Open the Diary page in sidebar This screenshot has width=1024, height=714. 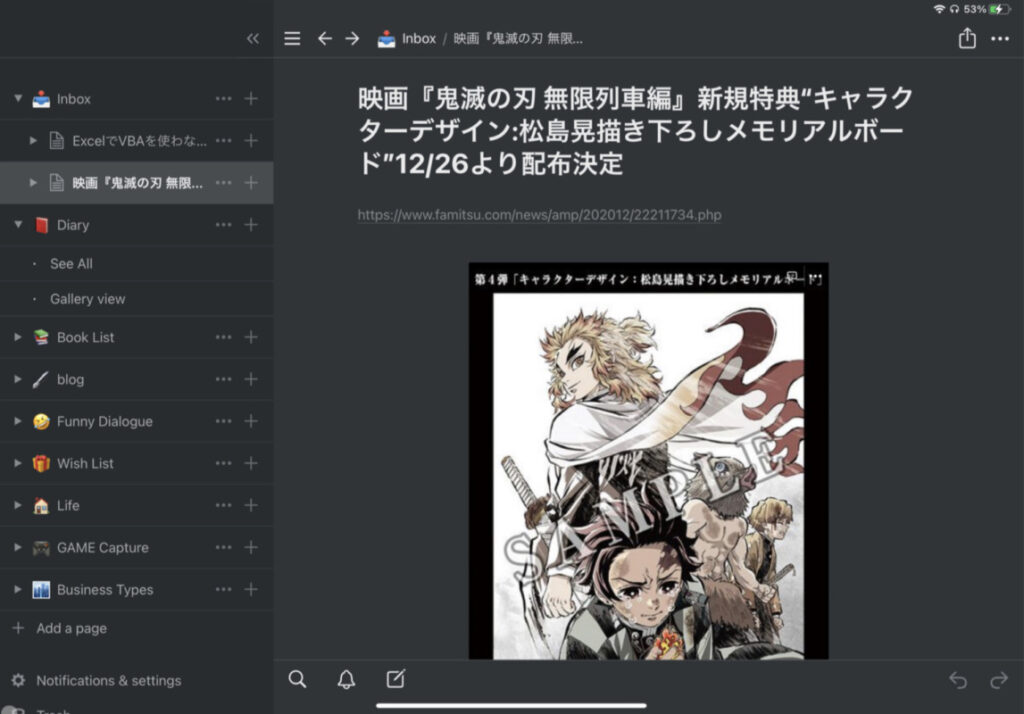72,225
